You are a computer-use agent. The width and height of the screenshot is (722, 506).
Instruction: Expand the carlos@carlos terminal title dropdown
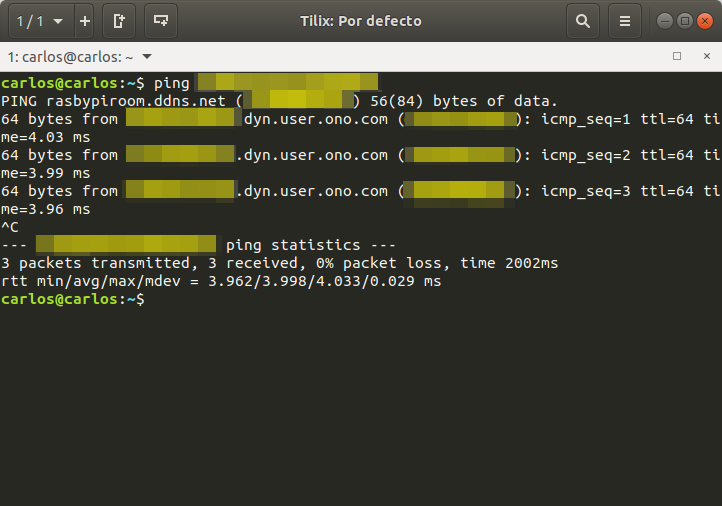pos(148,57)
